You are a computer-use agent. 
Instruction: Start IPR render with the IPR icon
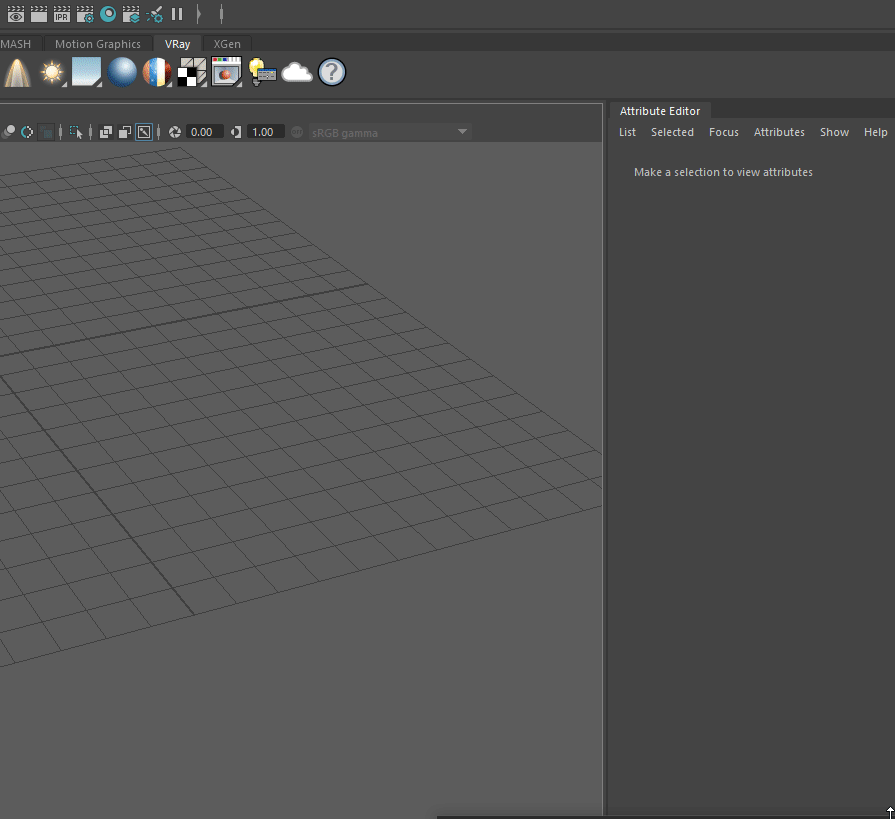click(62, 14)
